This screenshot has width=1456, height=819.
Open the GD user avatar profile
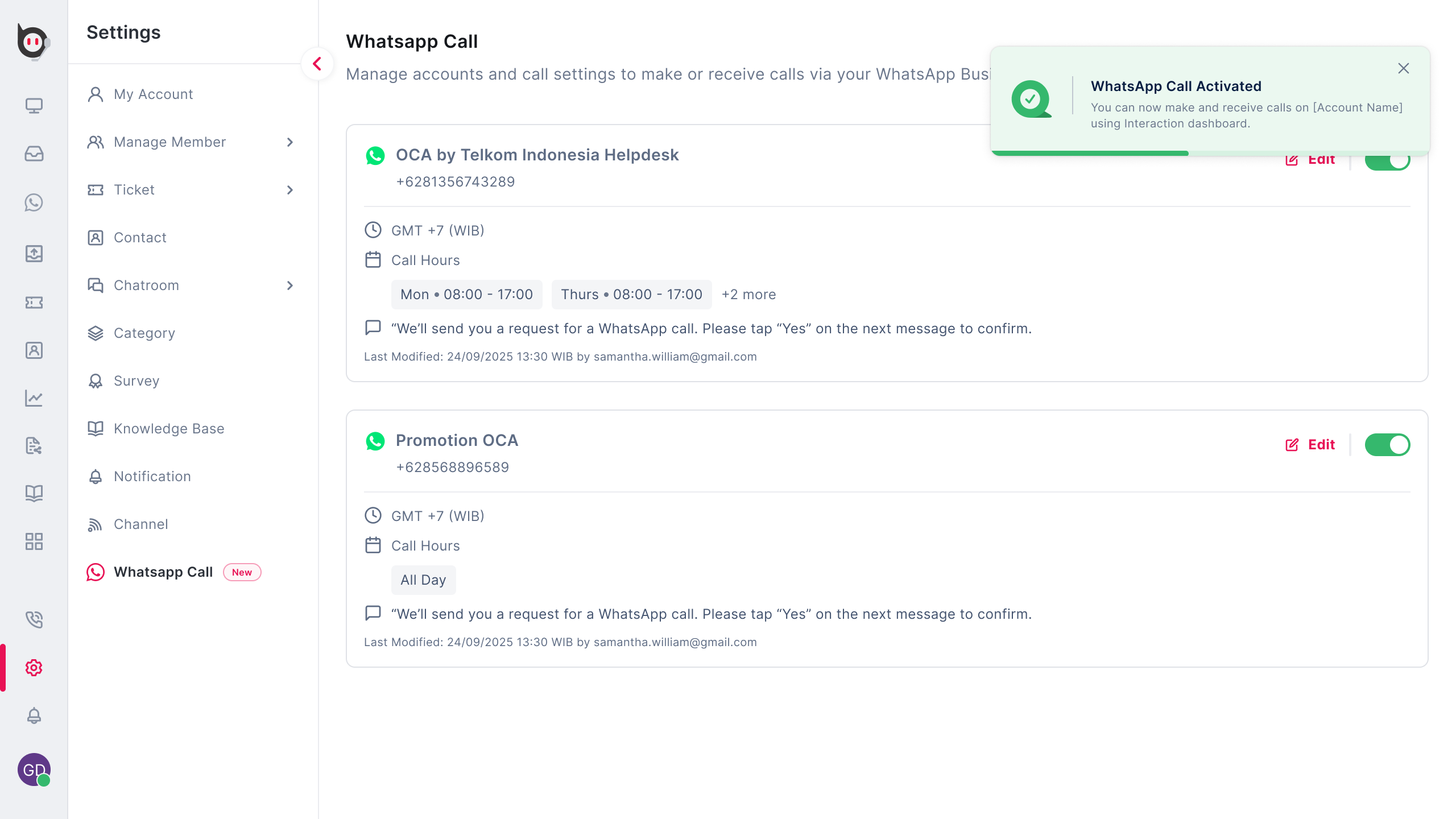(x=34, y=770)
